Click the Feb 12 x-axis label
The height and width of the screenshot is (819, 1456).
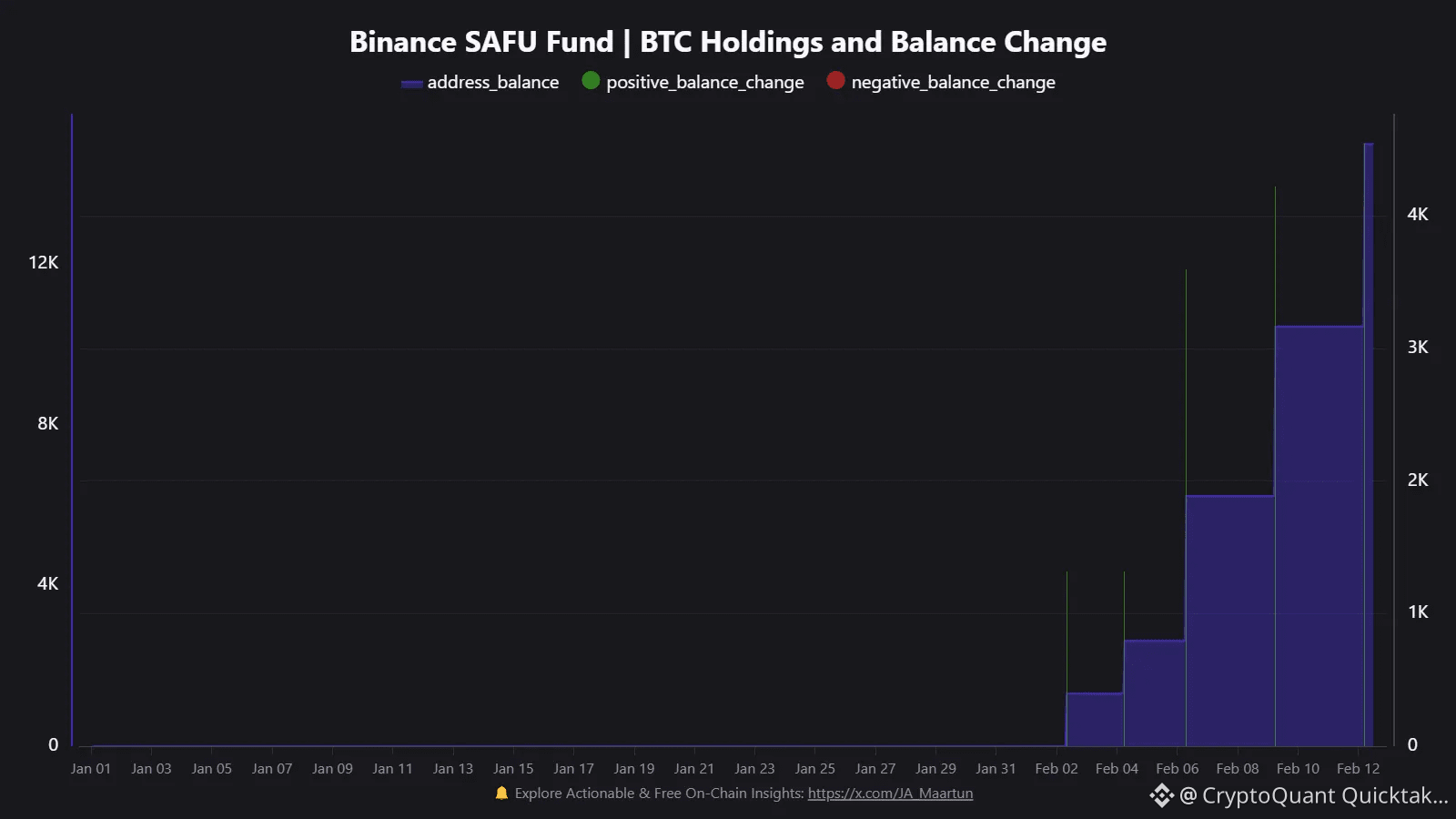[1358, 769]
